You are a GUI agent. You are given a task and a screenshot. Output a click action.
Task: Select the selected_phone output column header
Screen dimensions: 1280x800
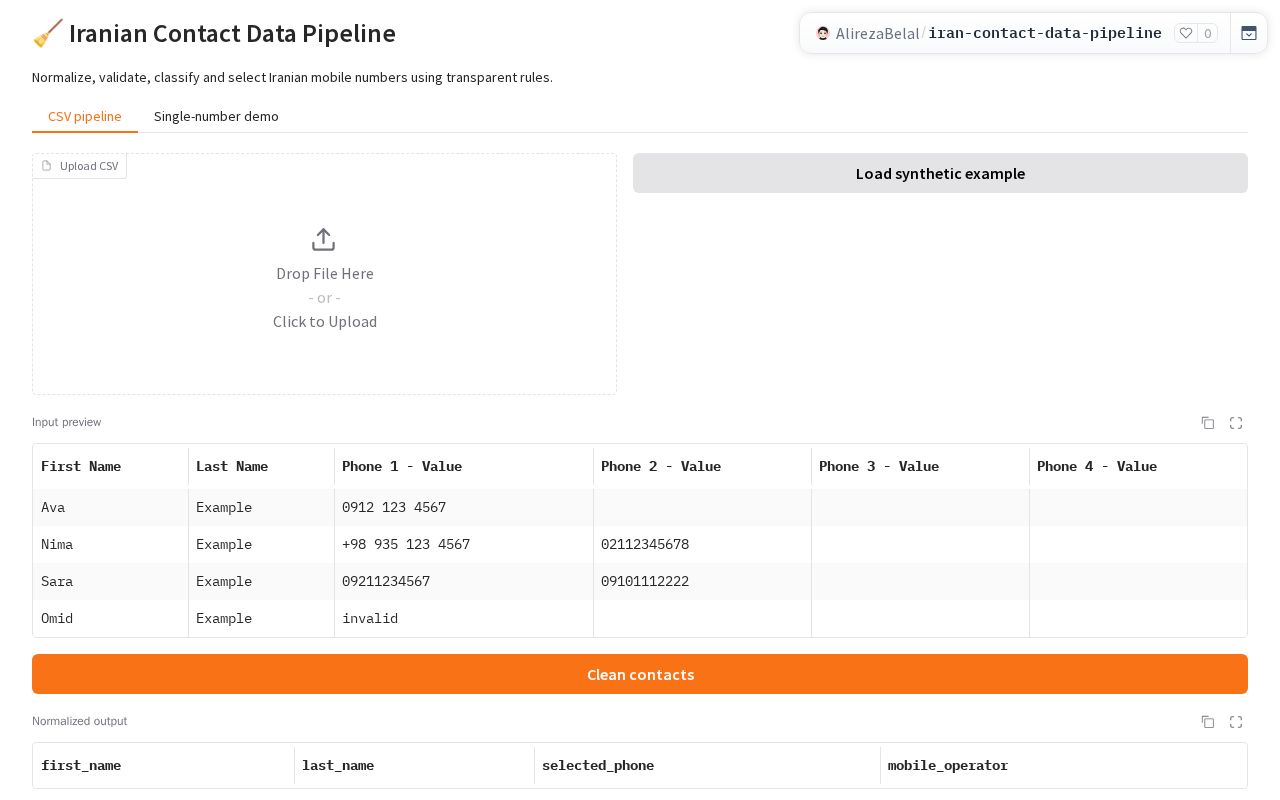pyautogui.click(x=708, y=765)
